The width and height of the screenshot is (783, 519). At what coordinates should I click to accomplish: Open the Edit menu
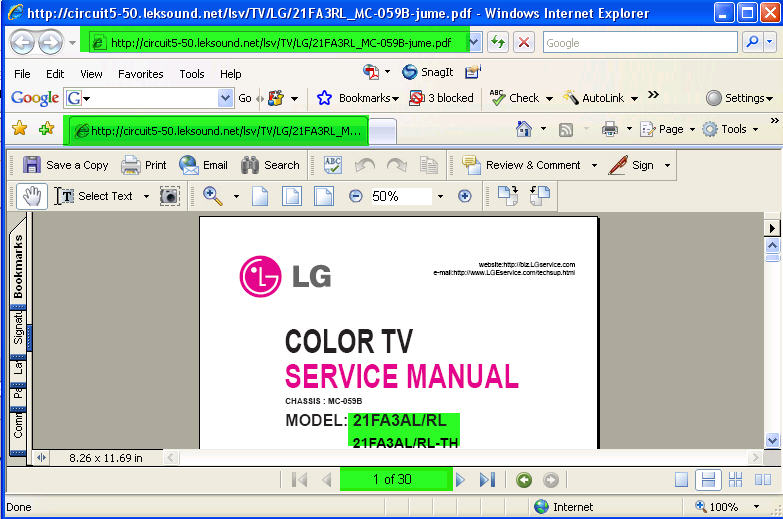(x=55, y=74)
